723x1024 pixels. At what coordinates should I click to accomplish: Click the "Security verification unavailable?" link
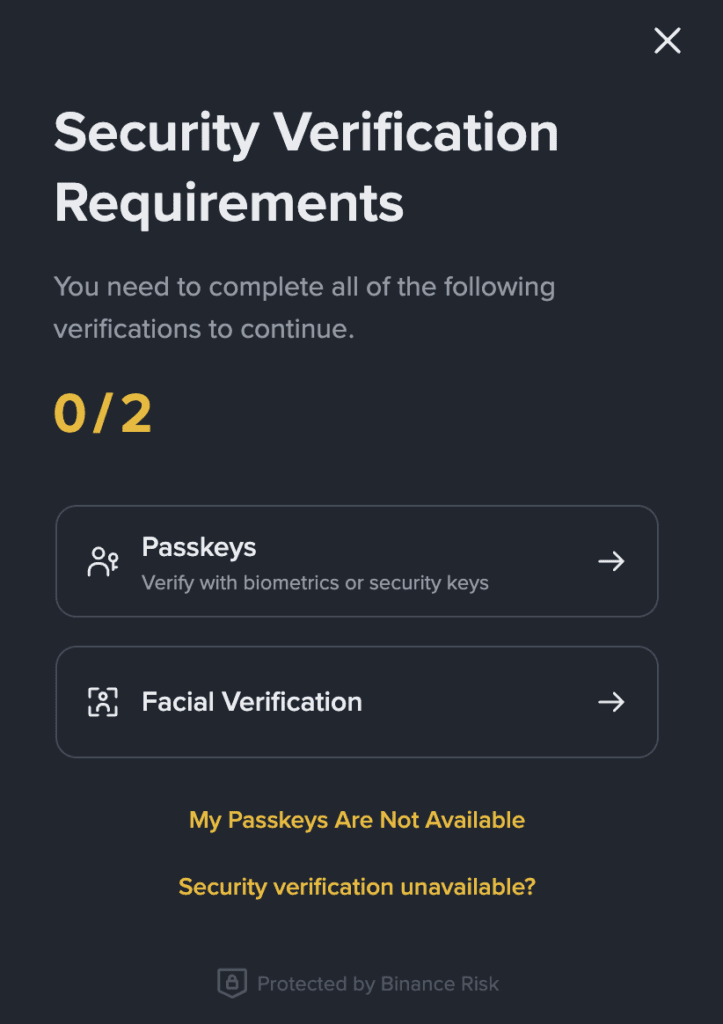(357, 887)
